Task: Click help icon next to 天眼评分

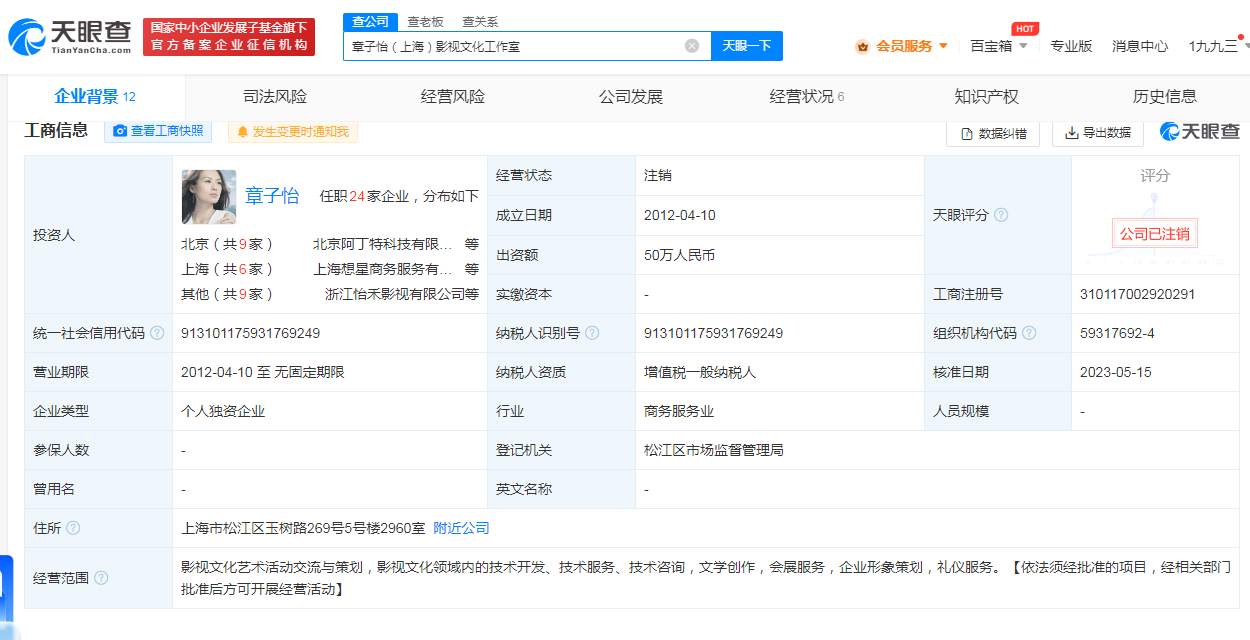Action: tap(1001, 215)
